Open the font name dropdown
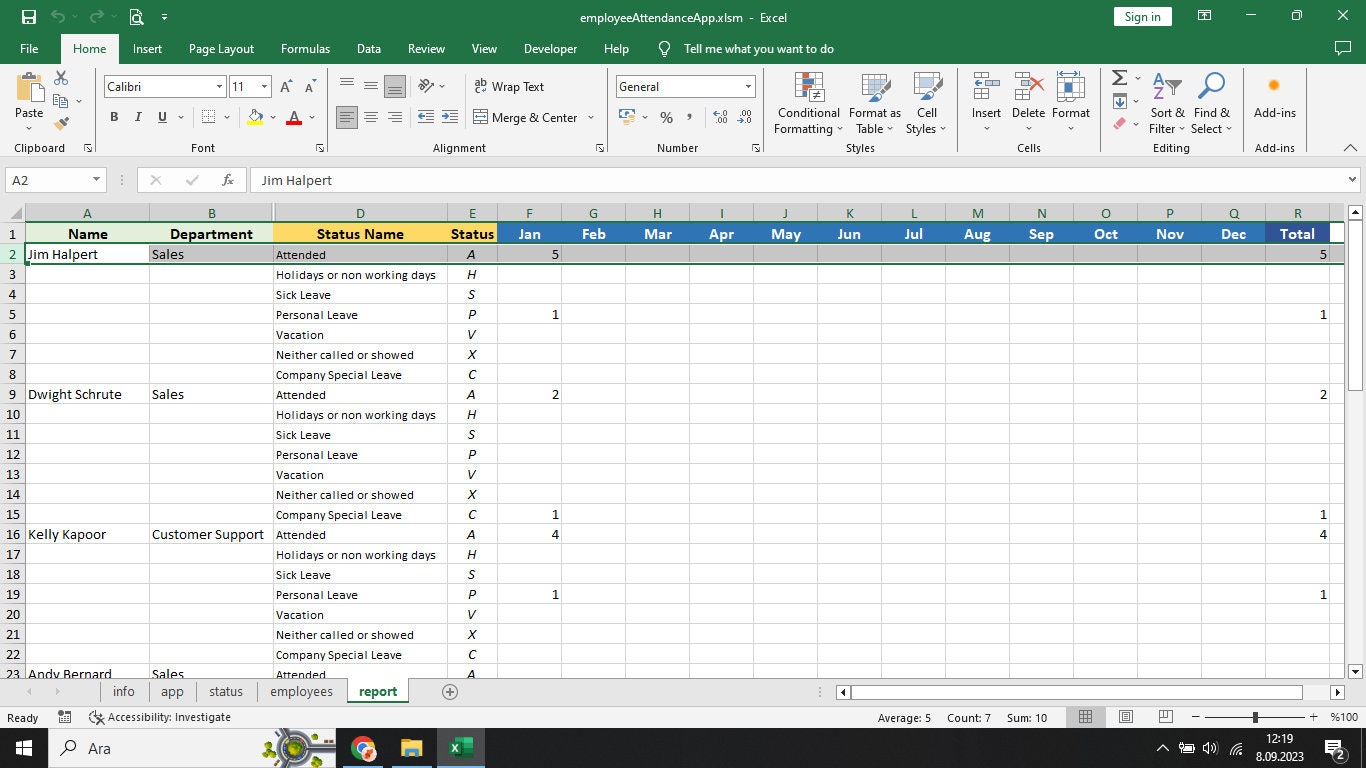This screenshot has width=1366, height=768. click(x=215, y=87)
